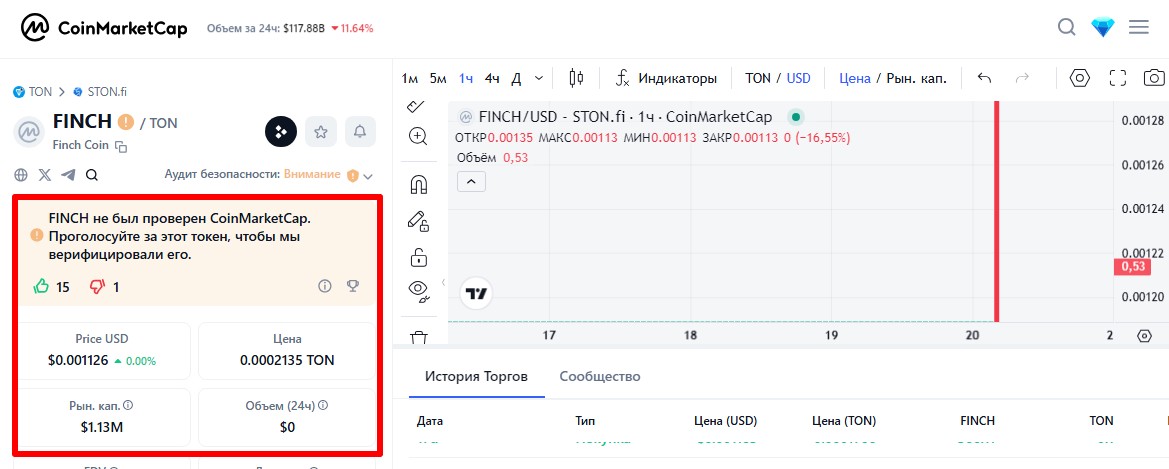This screenshot has width=1169, height=469.
Task: Show Цена on the chart
Action: click(x=854, y=78)
